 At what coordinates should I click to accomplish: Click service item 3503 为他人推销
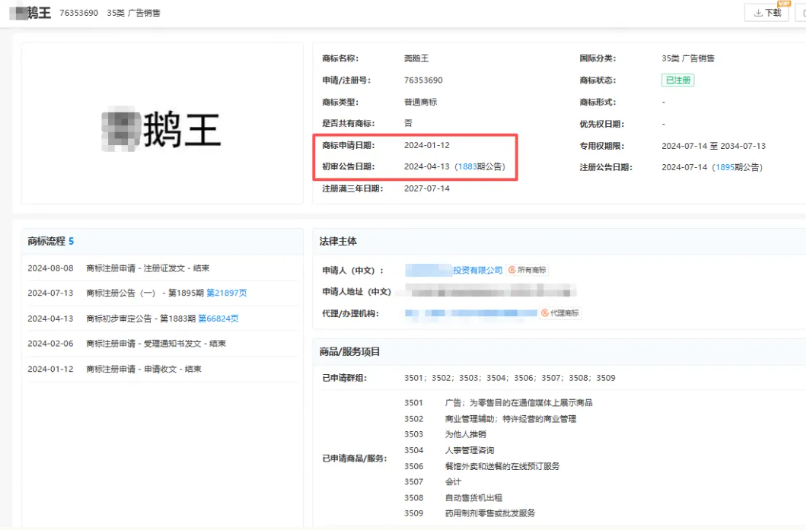pos(445,434)
